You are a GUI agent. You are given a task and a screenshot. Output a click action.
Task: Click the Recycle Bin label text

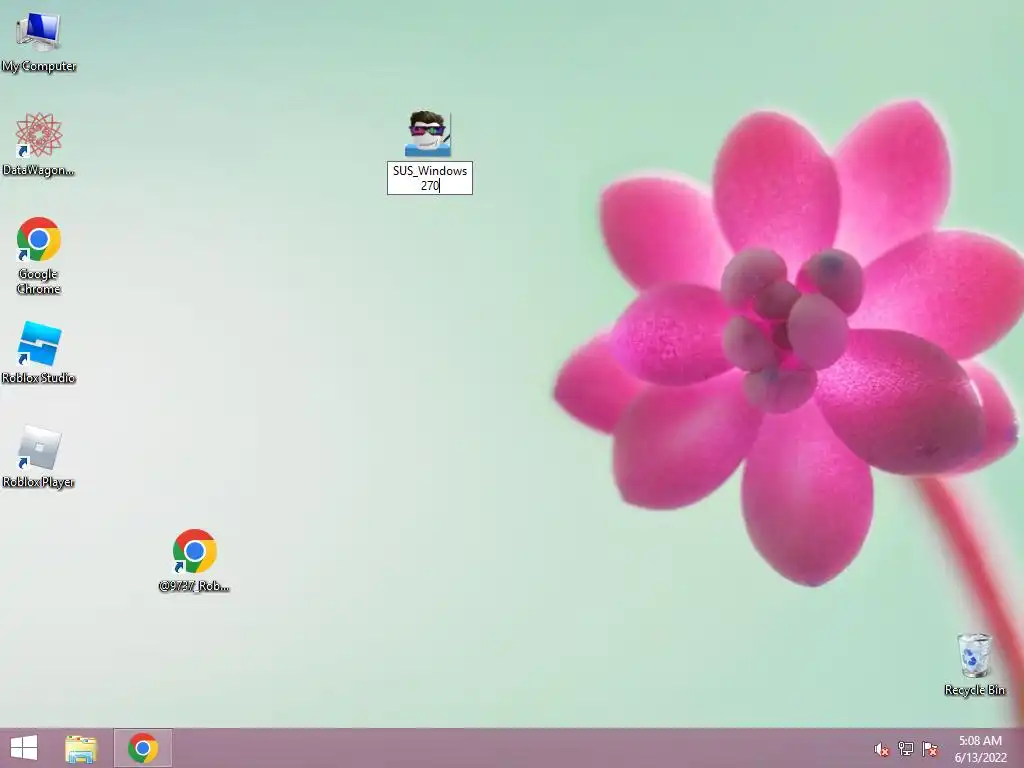tap(974, 690)
